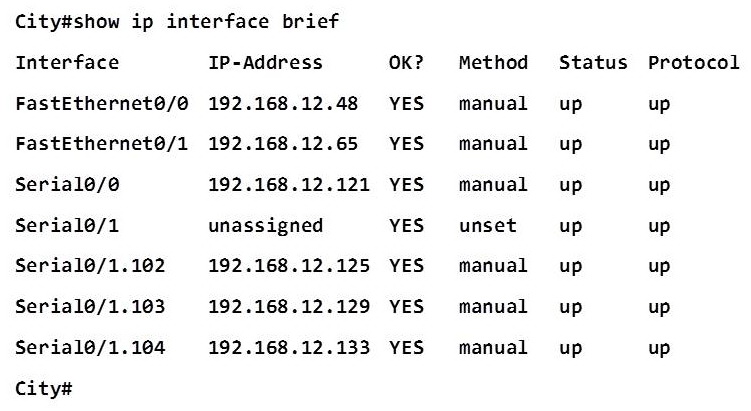This screenshot has height=411, width=751.
Task: Select the Serial0/1.102 subinterface name
Action: coord(90,265)
